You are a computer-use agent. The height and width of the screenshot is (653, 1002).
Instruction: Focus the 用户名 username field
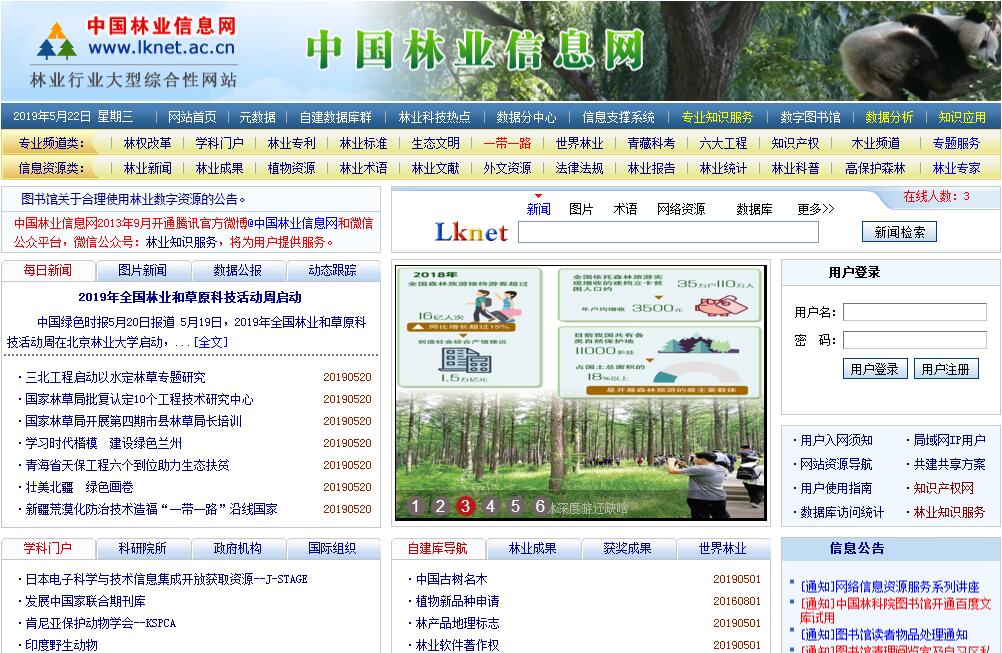point(914,312)
